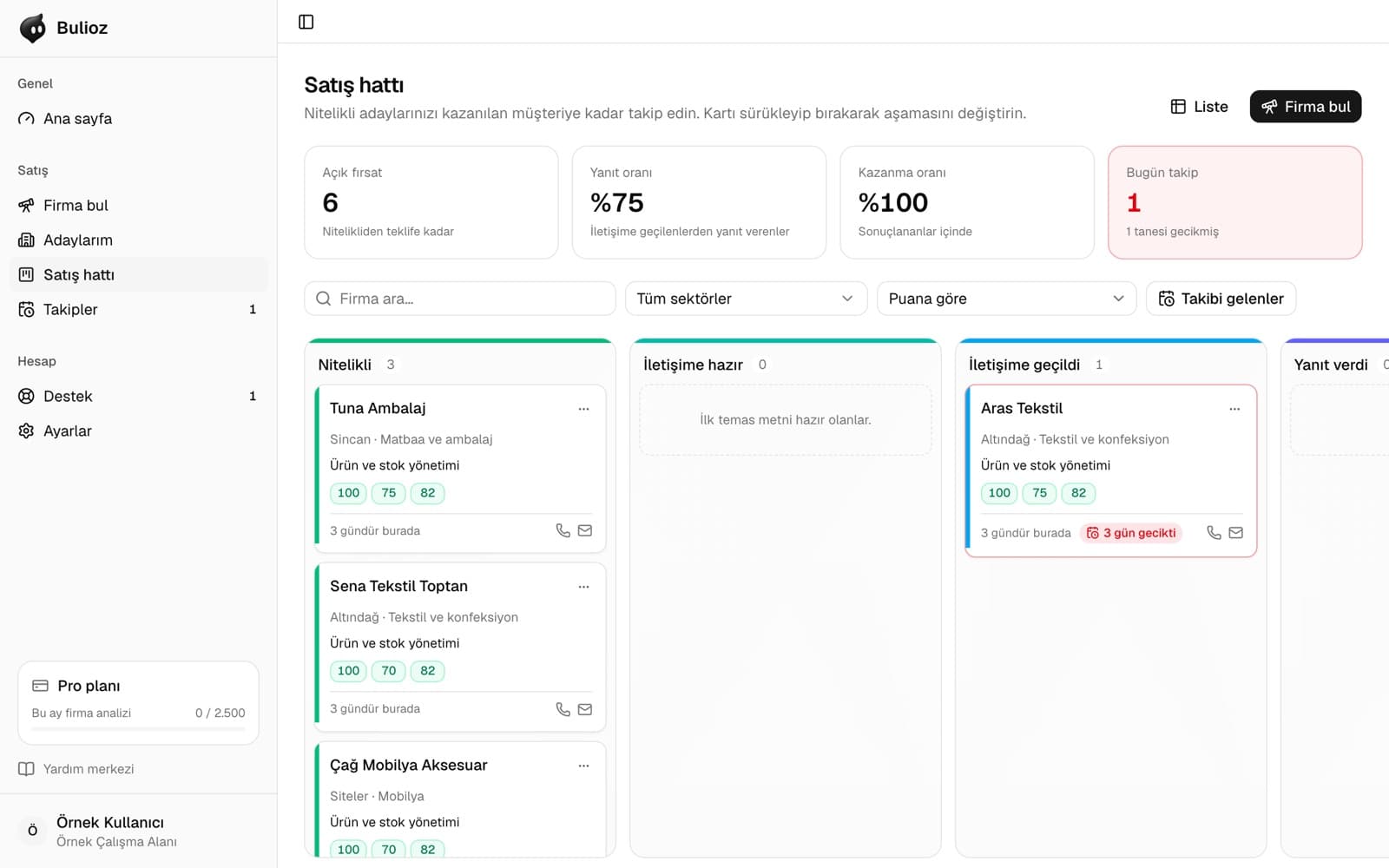Click the search magnifier icon in Firma ara

click(x=324, y=299)
